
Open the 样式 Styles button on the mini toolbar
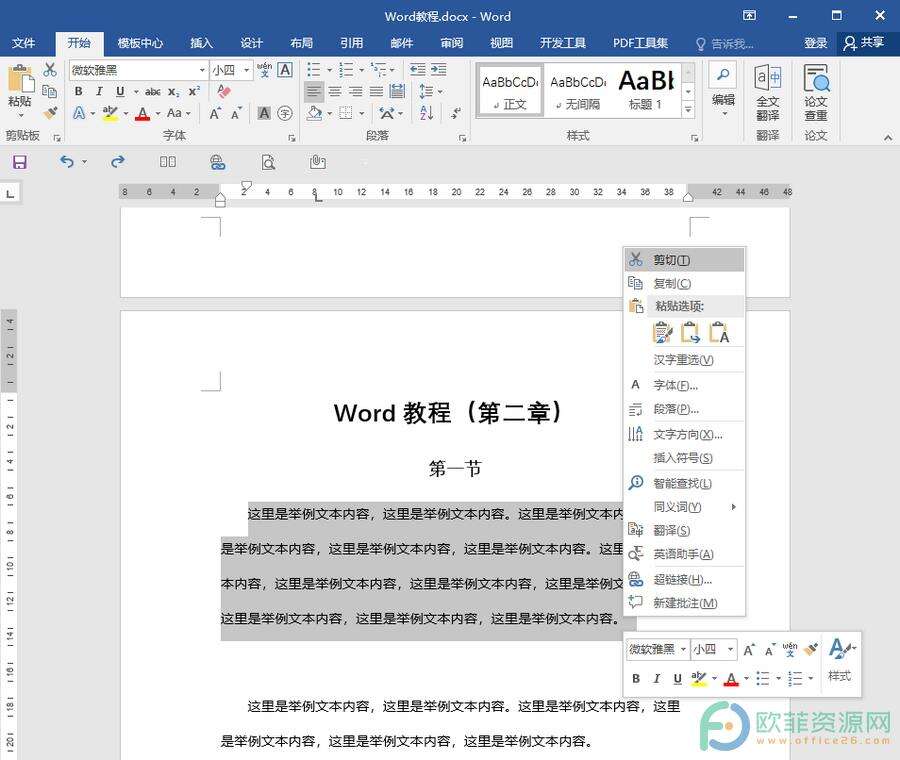click(840, 661)
